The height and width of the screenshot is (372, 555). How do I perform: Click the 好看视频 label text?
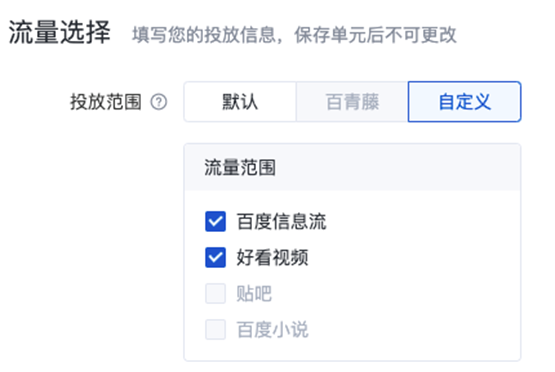coord(273,257)
